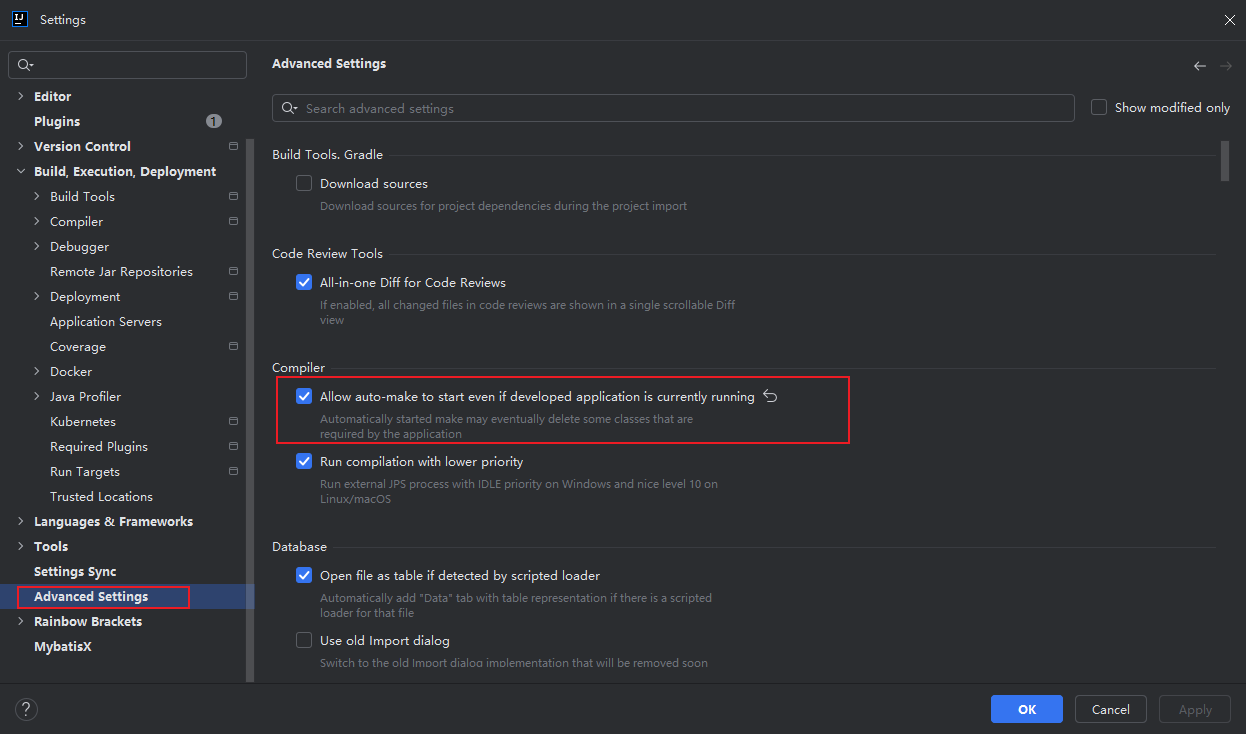Image resolution: width=1246 pixels, height=734 pixels.
Task: Toggle Run compilation with lower priority
Action: pos(304,461)
